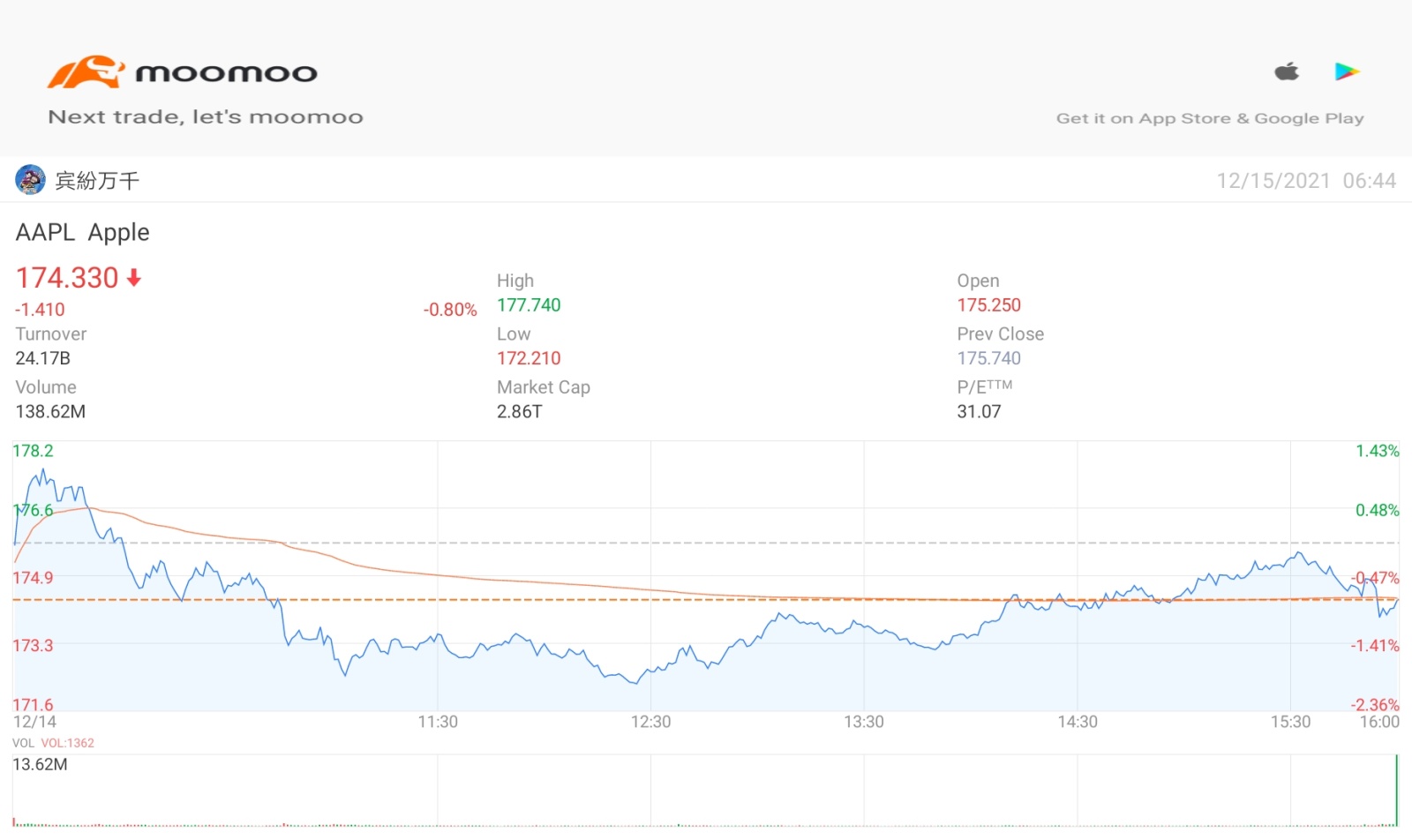The height and width of the screenshot is (840, 1412).
Task: Click the 173.3 price axis label
Action: coord(33,646)
